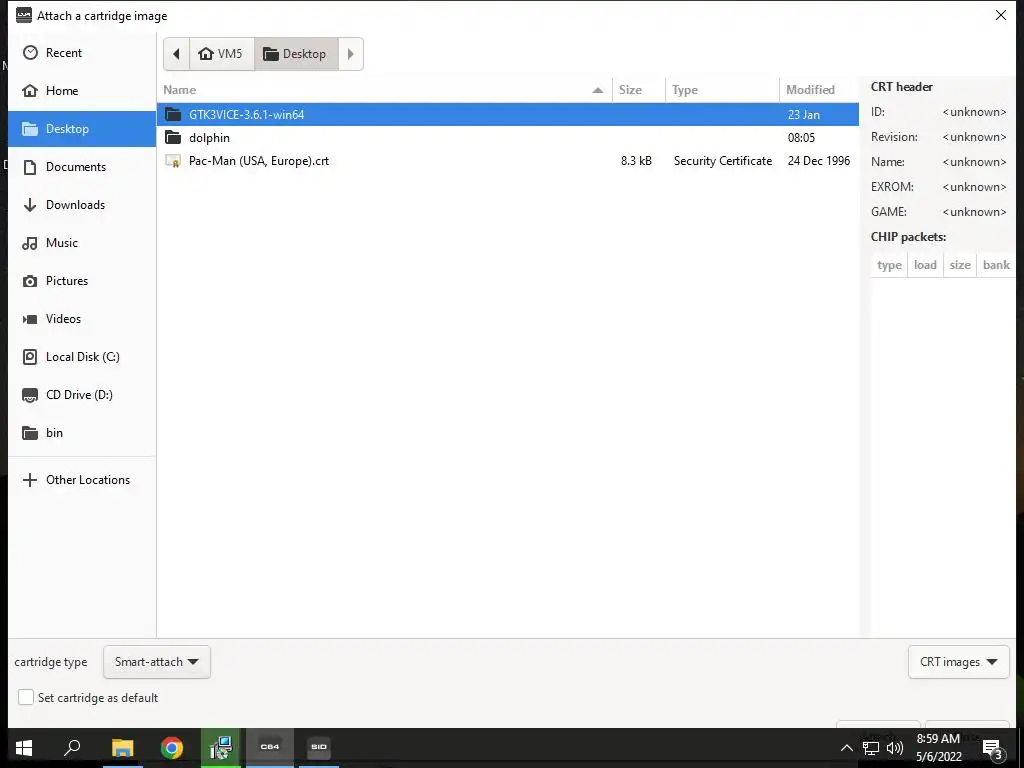Viewport: 1024px width, 768px height.
Task: Launch Google Chrome from the taskbar
Action: pos(172,748)
